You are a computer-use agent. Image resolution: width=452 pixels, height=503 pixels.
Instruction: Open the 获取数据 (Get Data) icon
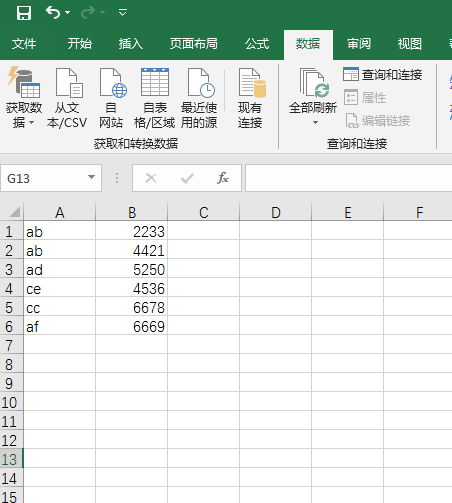24,82
